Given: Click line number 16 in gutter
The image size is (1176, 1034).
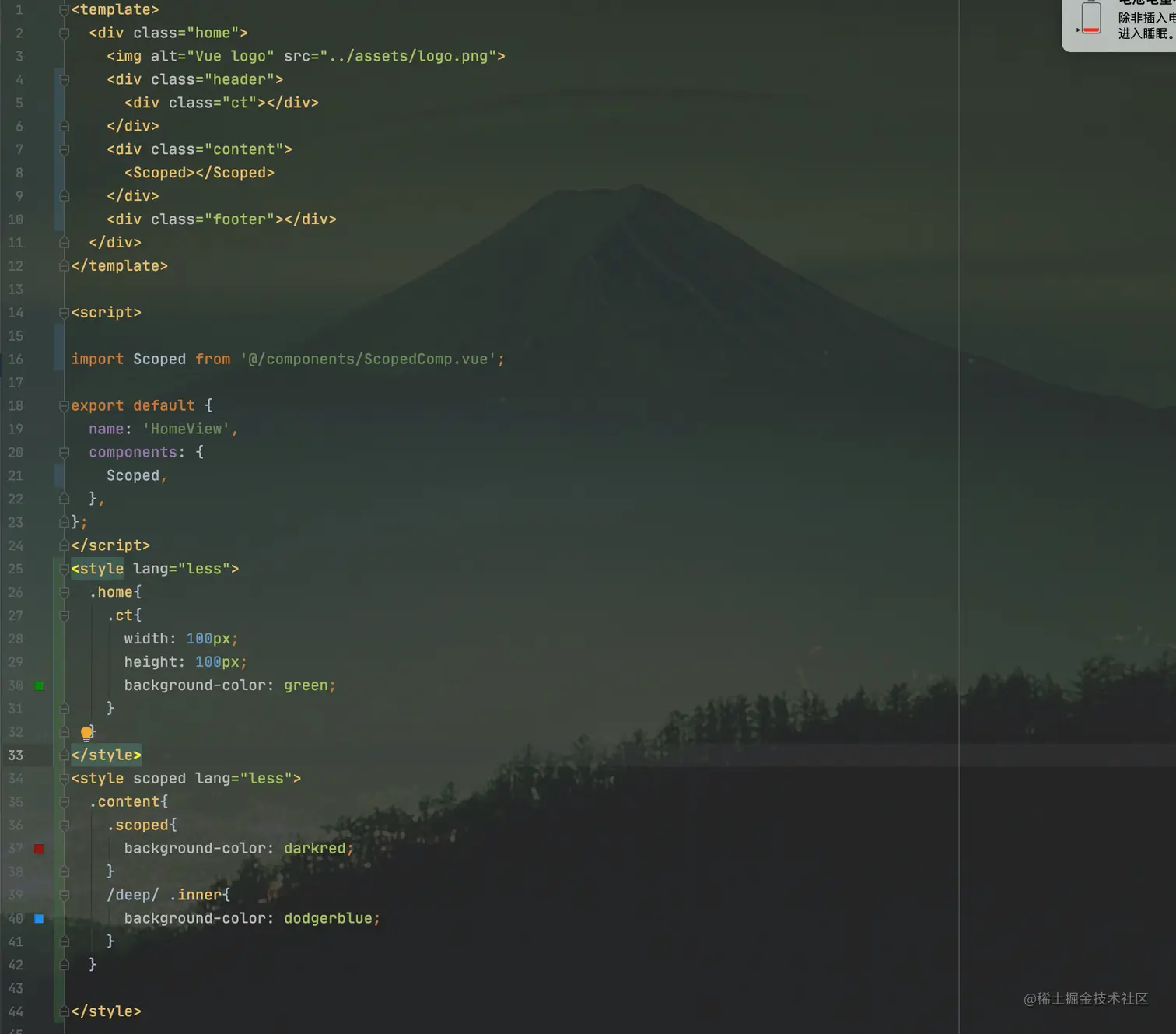Looking at the screenshot, I should point(16,359).
